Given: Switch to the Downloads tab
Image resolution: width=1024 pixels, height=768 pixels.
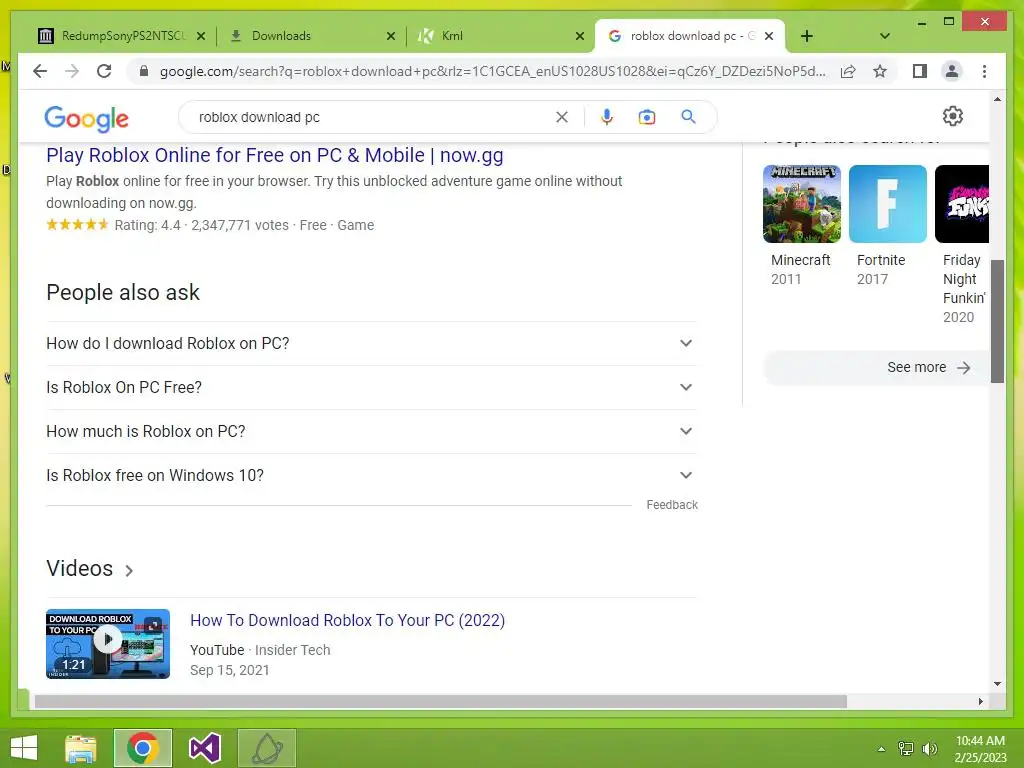Looking at the screenshot, I should [x=311, y=36].
